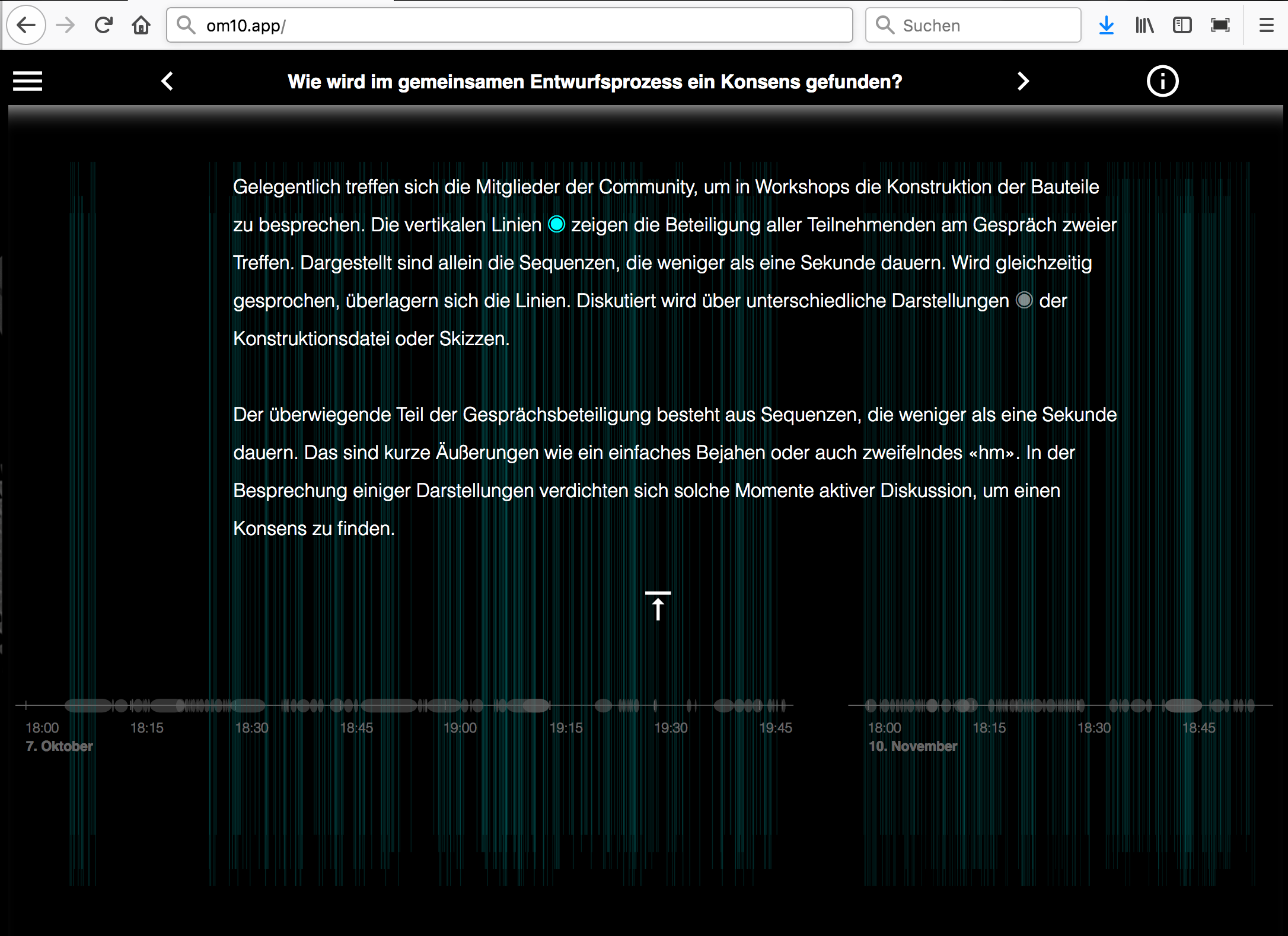Click the scroll-to-top arrow icon
This screenshot has width=1288, height=936.
658,606
